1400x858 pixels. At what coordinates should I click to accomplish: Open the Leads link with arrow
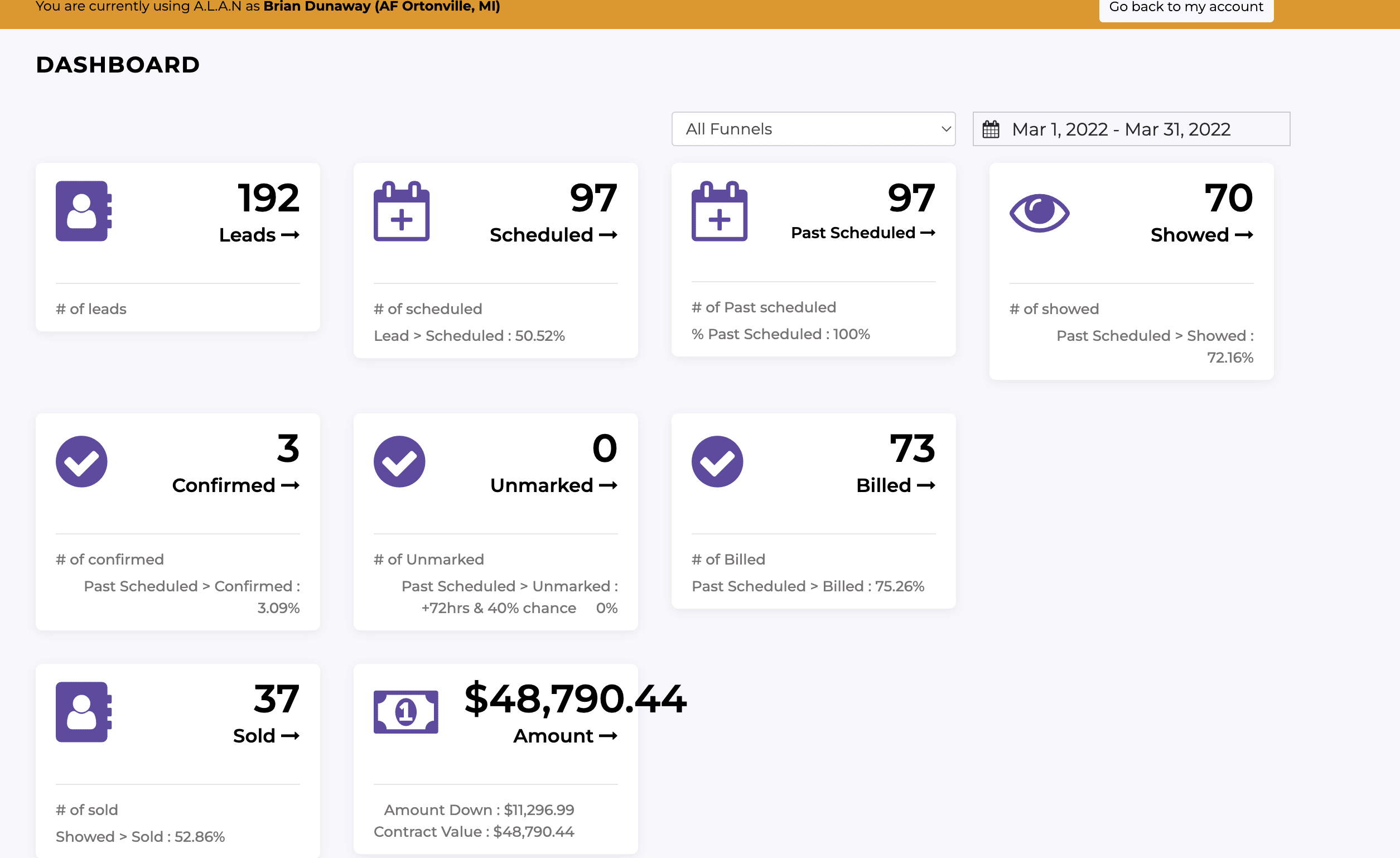pyautogui.click(x=259, y=235)
